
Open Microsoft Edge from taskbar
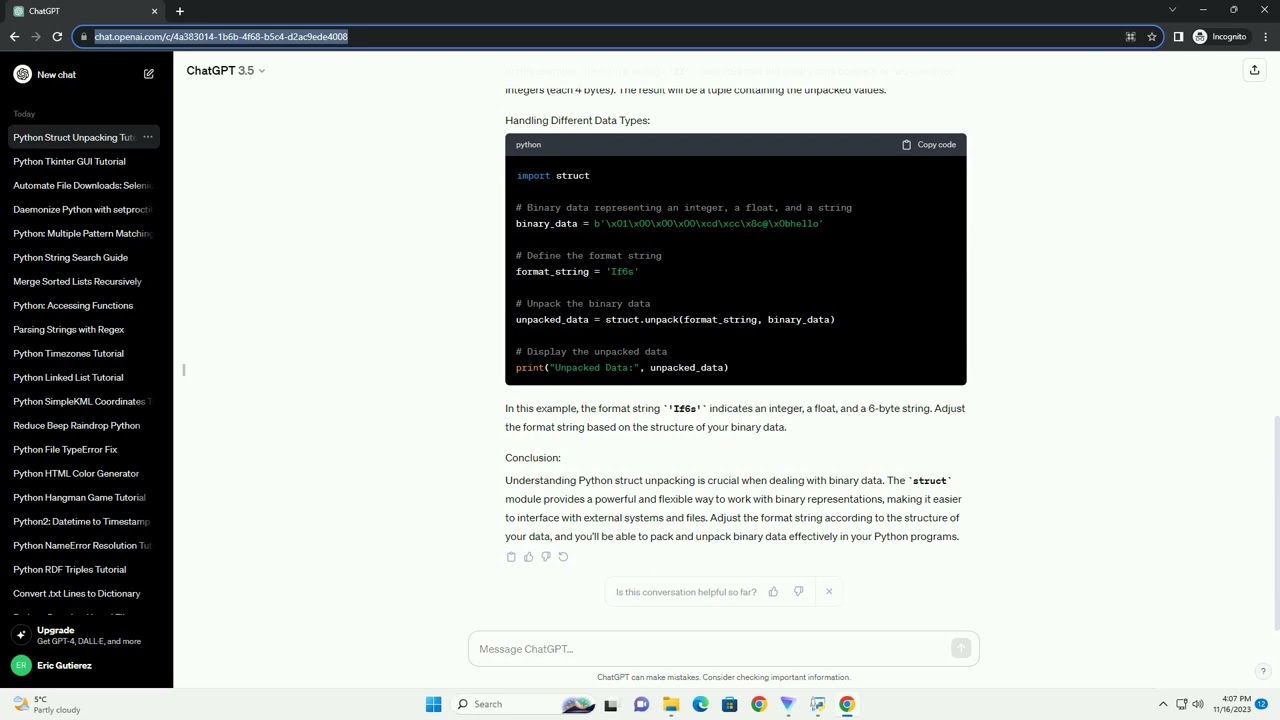click(x=700, y=704)
